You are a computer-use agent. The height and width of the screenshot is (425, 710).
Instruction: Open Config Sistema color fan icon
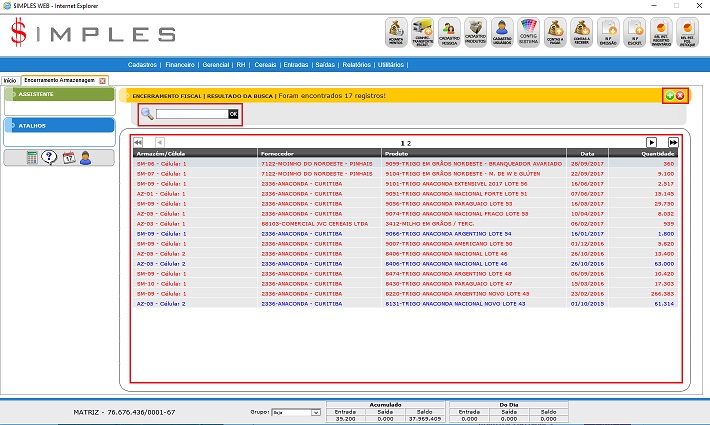coord(529,32)
